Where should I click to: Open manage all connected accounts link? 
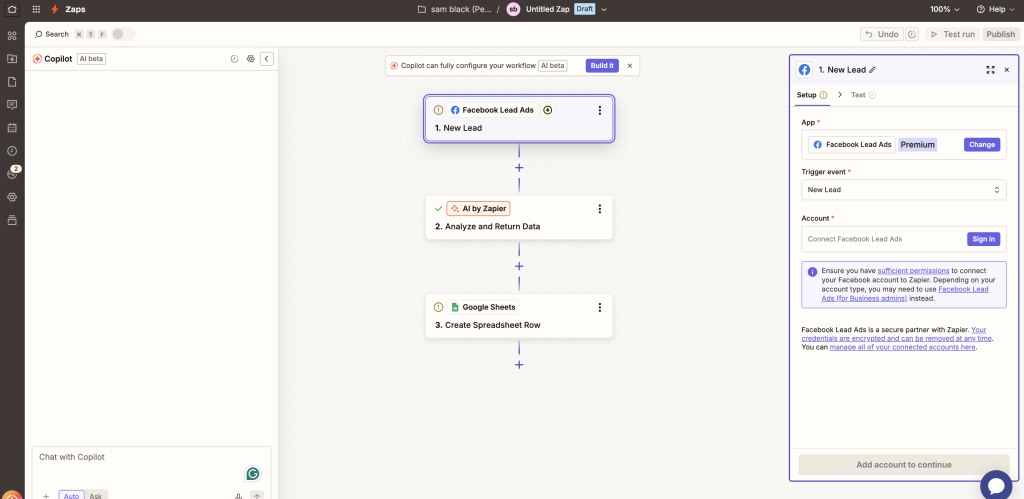[x=903, y=347]
